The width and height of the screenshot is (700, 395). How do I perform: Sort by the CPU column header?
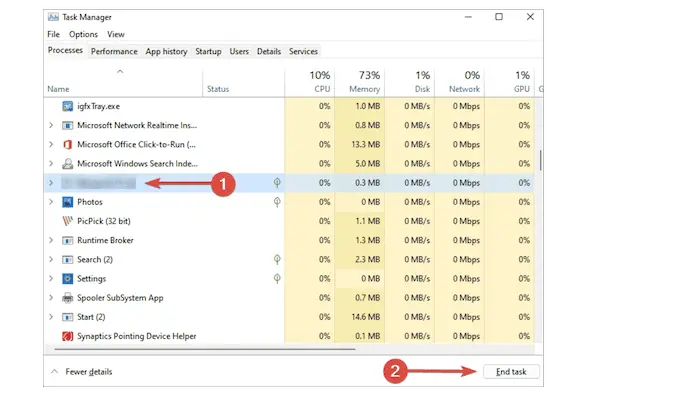(310, 82)
